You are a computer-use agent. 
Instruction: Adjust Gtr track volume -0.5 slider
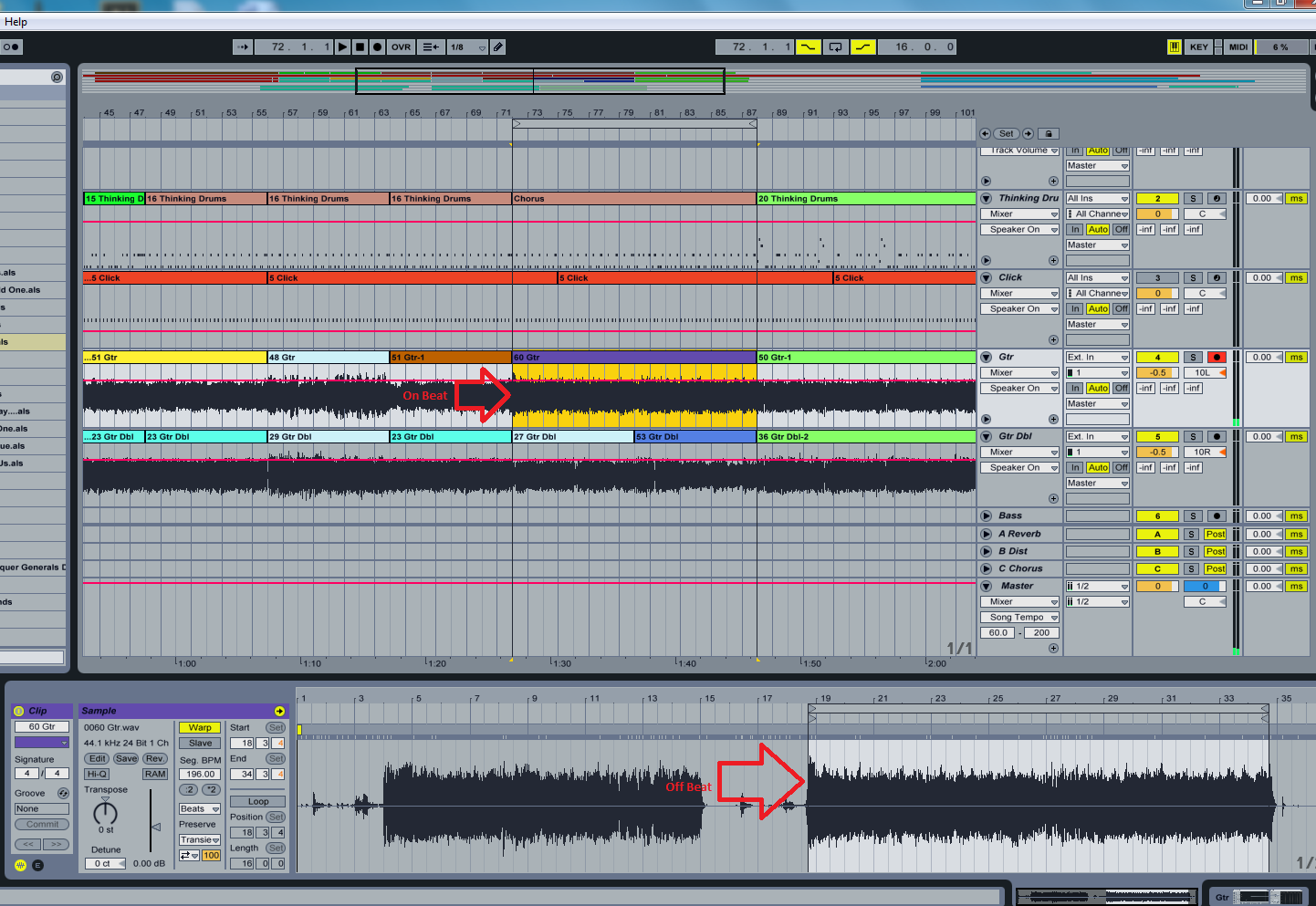(1157, 372)
